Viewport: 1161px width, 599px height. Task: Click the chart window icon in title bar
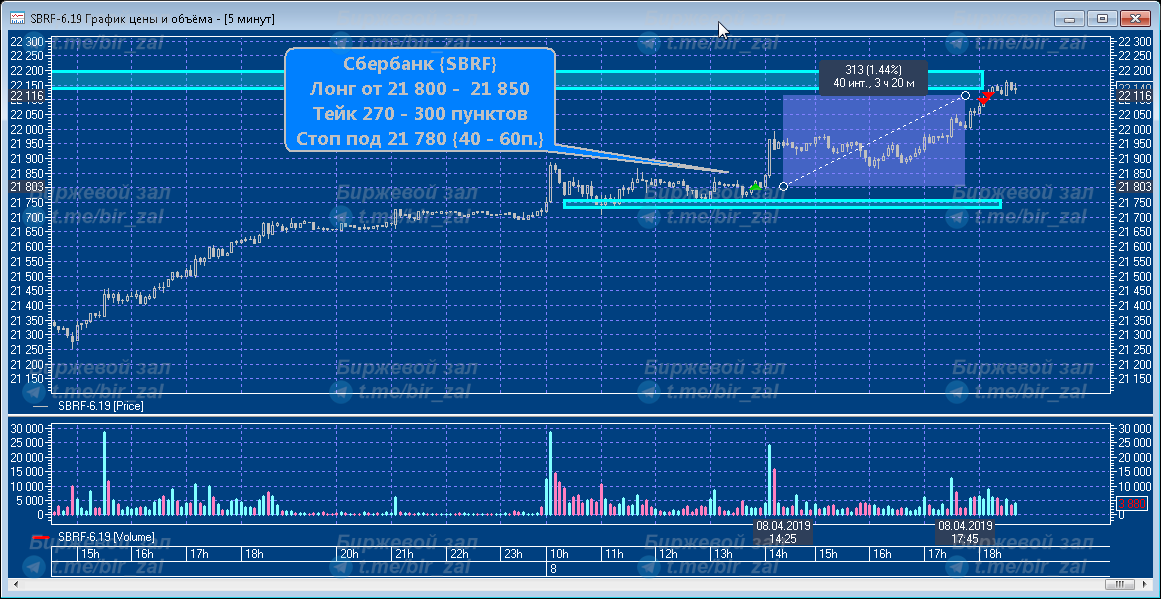(17, 18)
